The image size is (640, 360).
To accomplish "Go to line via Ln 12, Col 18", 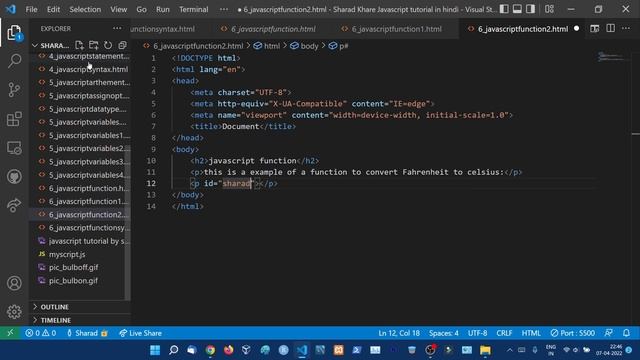I will pyautogui.click(x=399, y=333).
